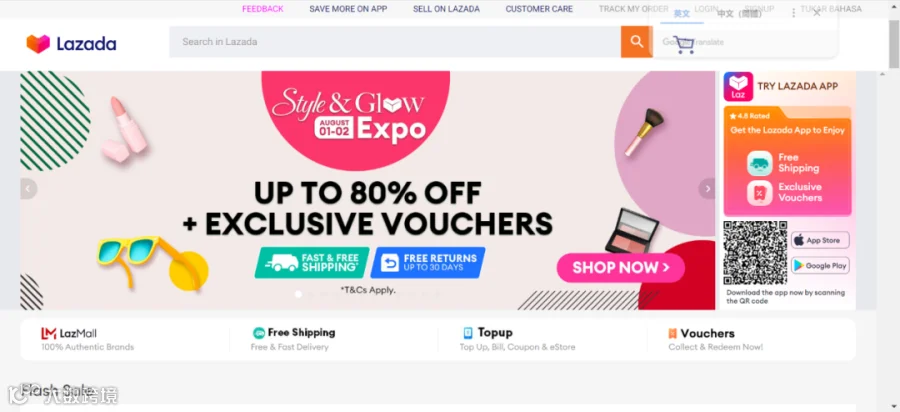Open translate popup three-dot options menu

pos(793,13)
